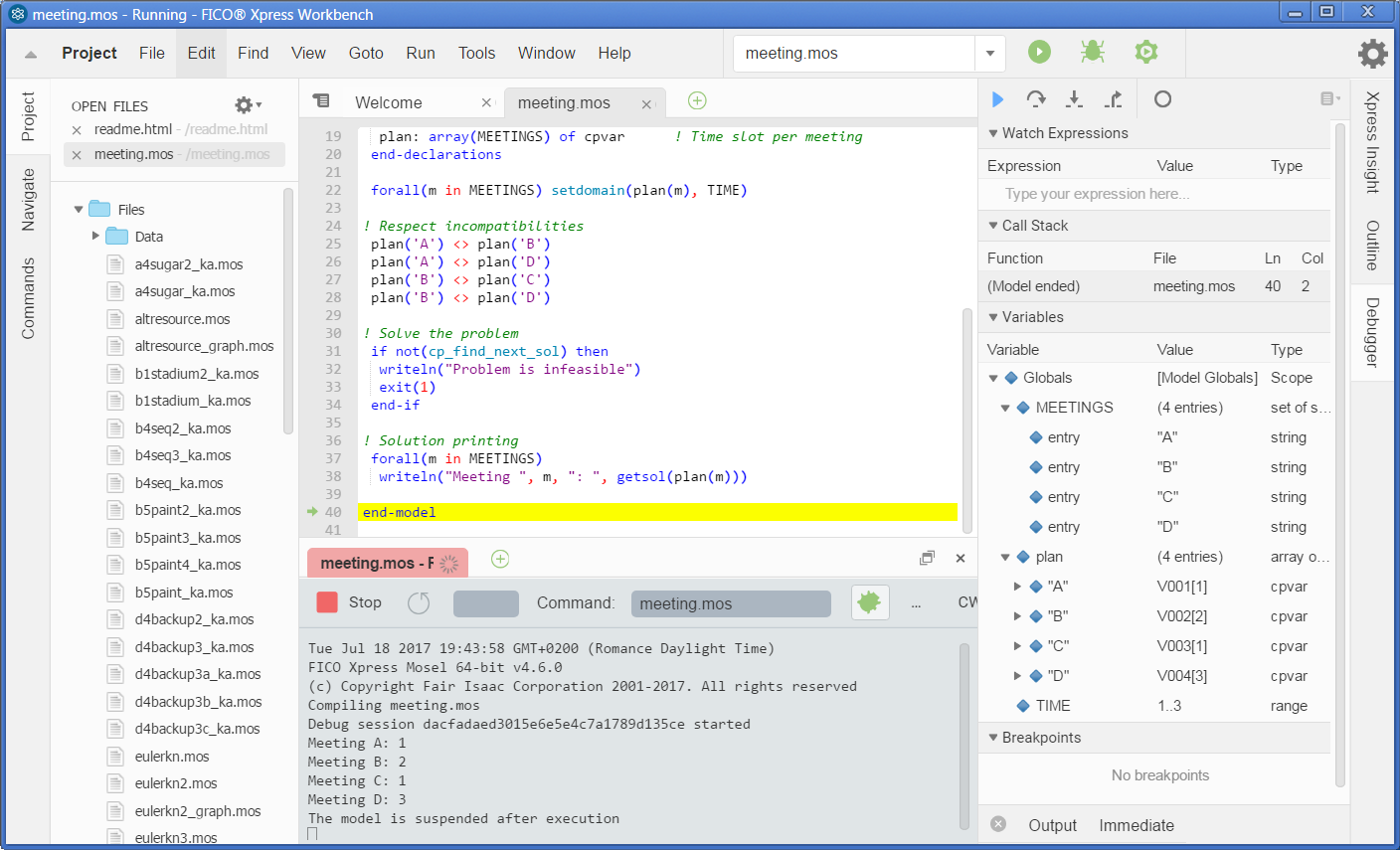
Task: Click the green Run model icon
Action: point(1039,52)
